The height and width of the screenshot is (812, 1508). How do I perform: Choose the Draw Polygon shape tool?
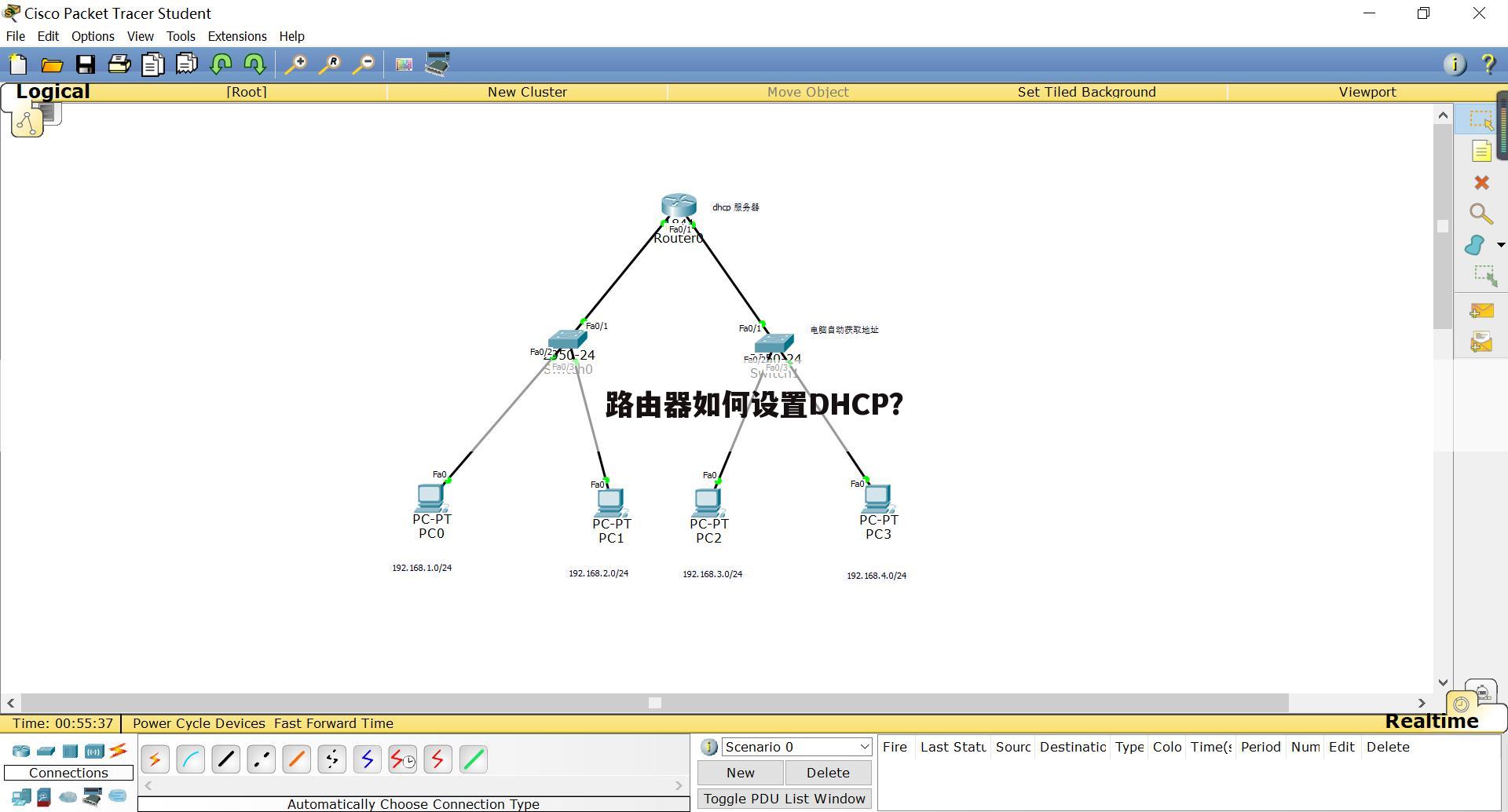pyautogui.click(x=1475, y=245)
